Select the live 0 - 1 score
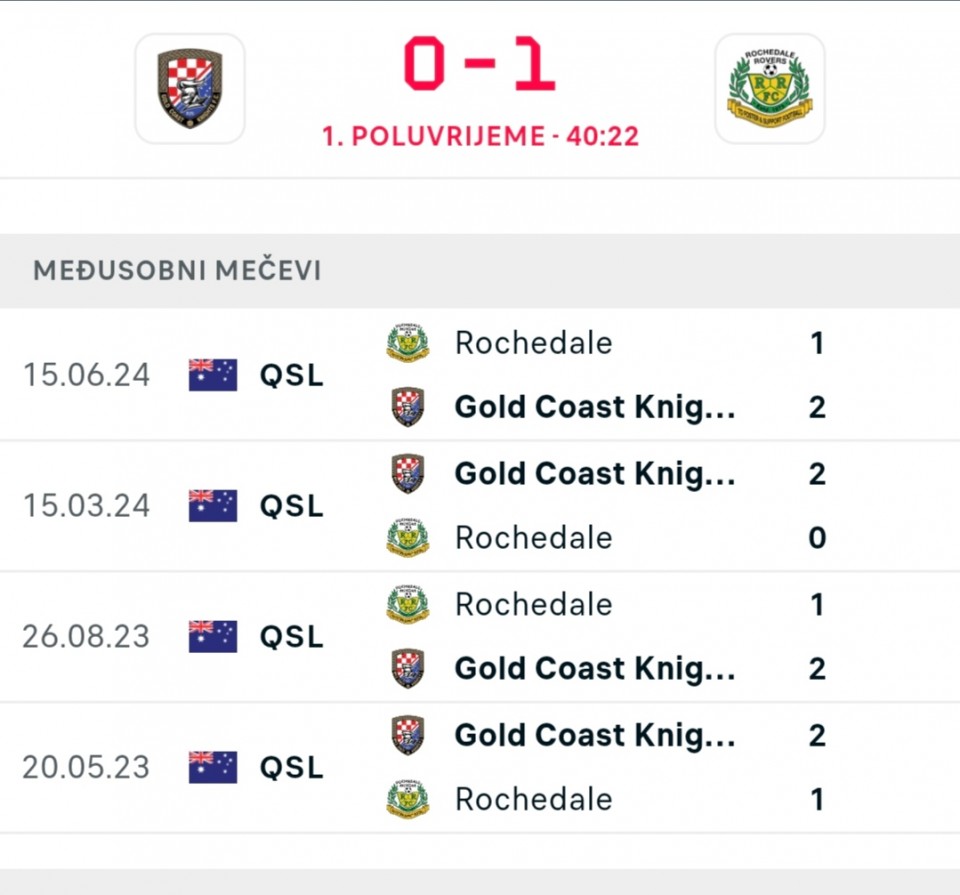Screen dimensions: 960x895 (479, 65)
